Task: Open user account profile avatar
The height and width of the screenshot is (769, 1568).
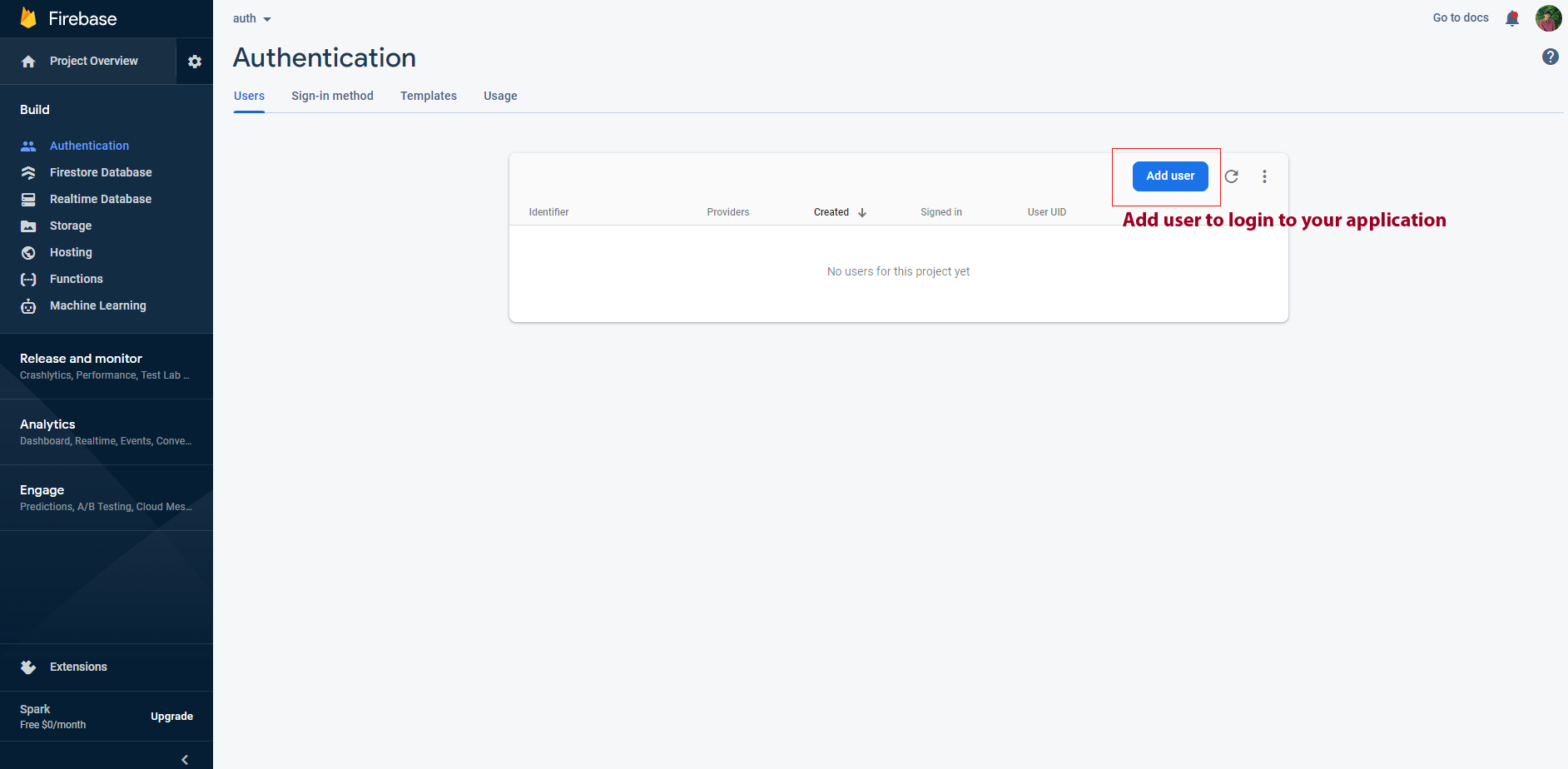Action: [1548, 18]
